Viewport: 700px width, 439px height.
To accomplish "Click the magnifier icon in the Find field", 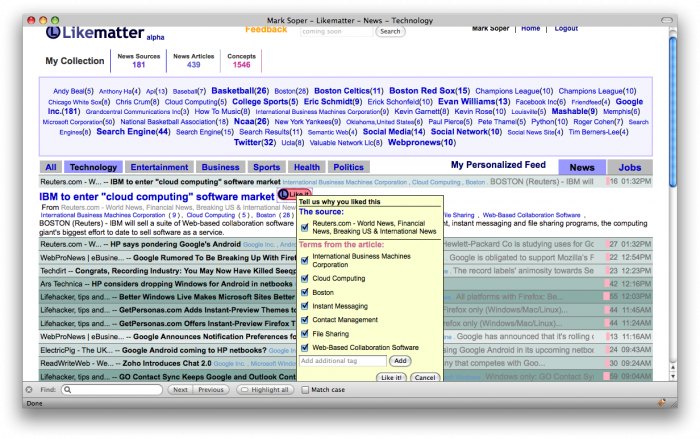I will tap(68, 390).
